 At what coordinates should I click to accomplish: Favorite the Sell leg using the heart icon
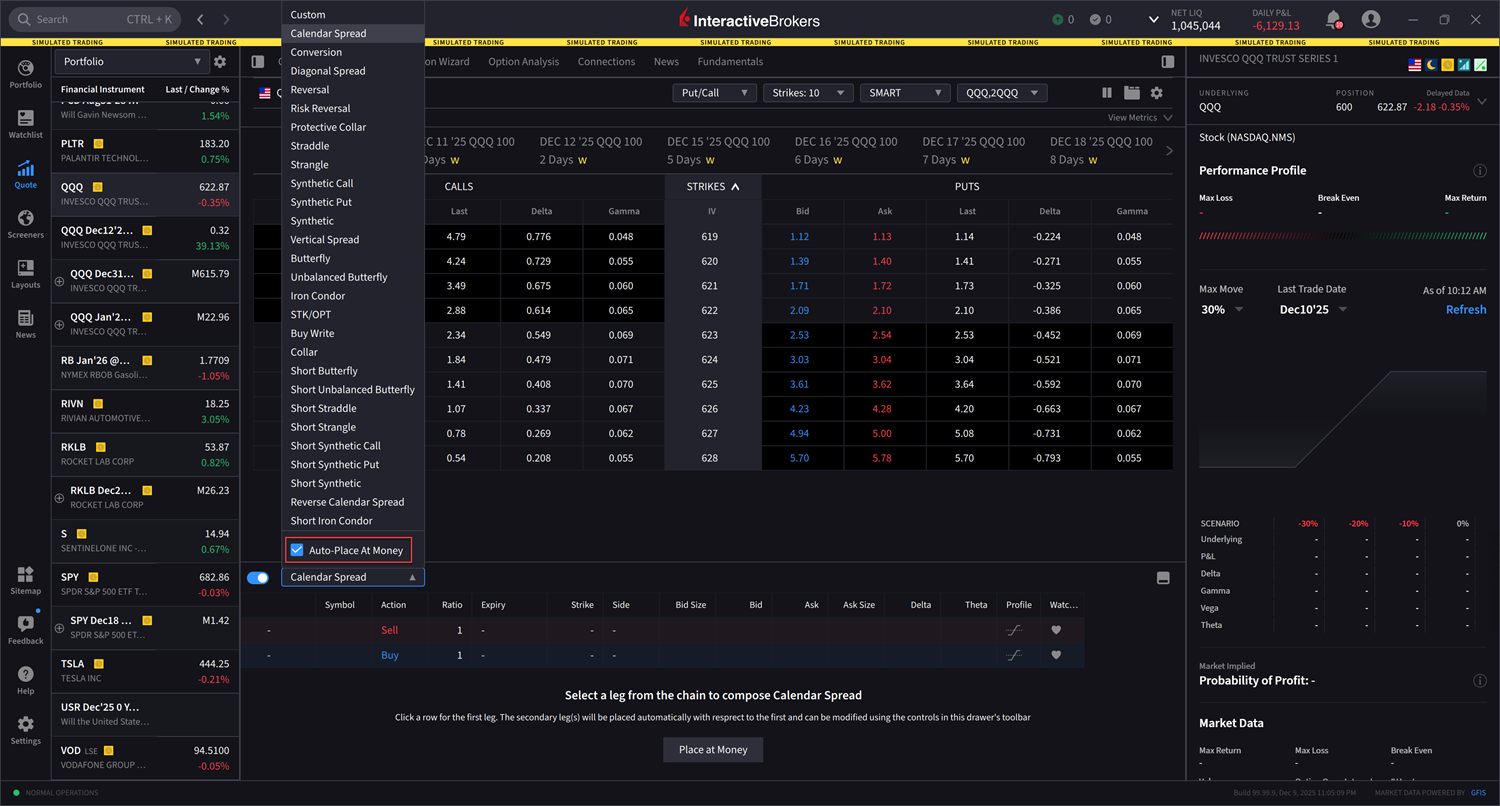pos(1055,629)
